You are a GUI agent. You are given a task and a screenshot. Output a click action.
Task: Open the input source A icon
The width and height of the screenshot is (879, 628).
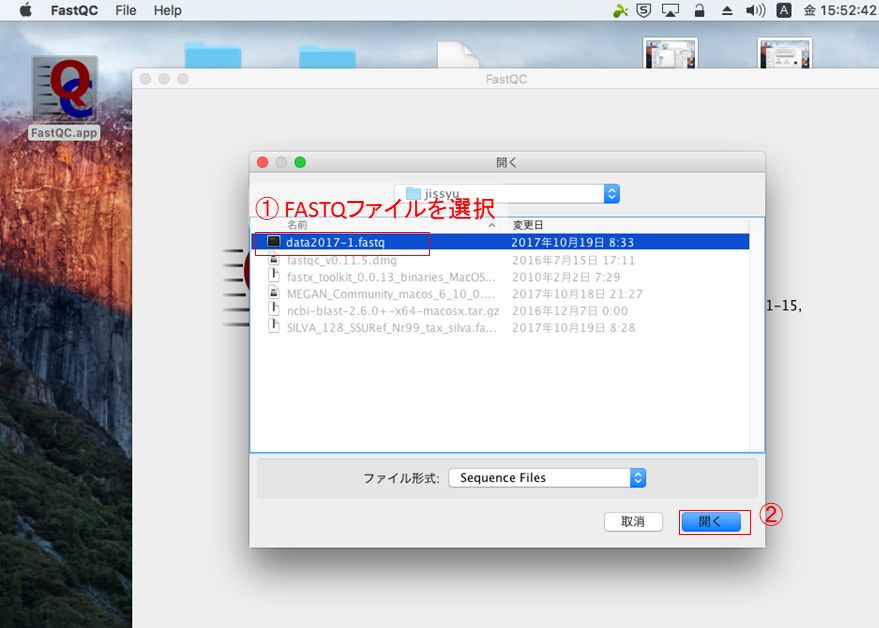784,10
